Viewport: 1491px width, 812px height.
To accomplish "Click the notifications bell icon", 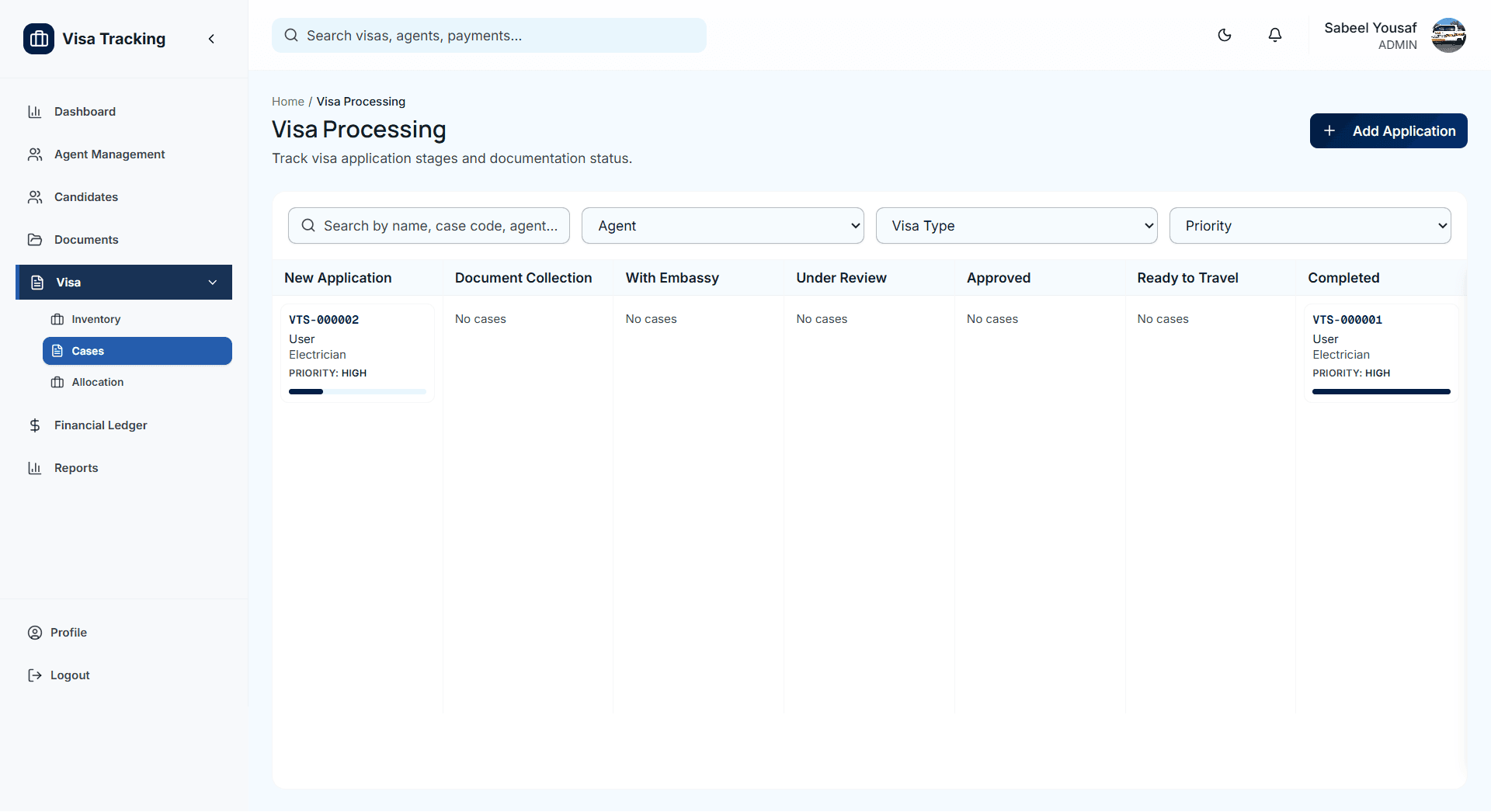I will [1275, 35].
